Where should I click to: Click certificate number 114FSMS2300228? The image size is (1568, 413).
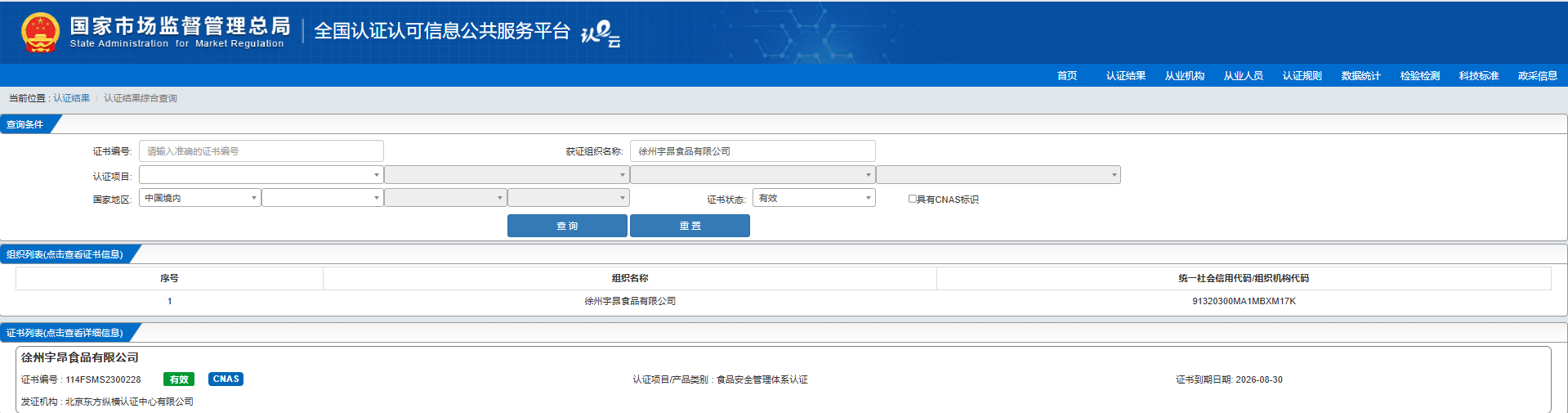tap(103, 379)
